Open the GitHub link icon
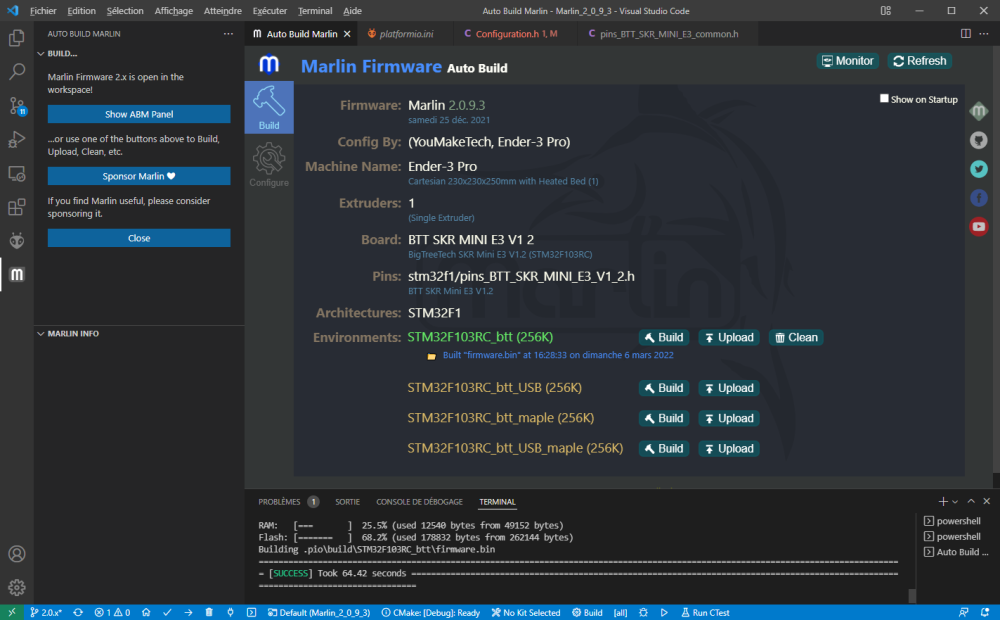The height and width of the screenshot is (620, 1000). 978,140
